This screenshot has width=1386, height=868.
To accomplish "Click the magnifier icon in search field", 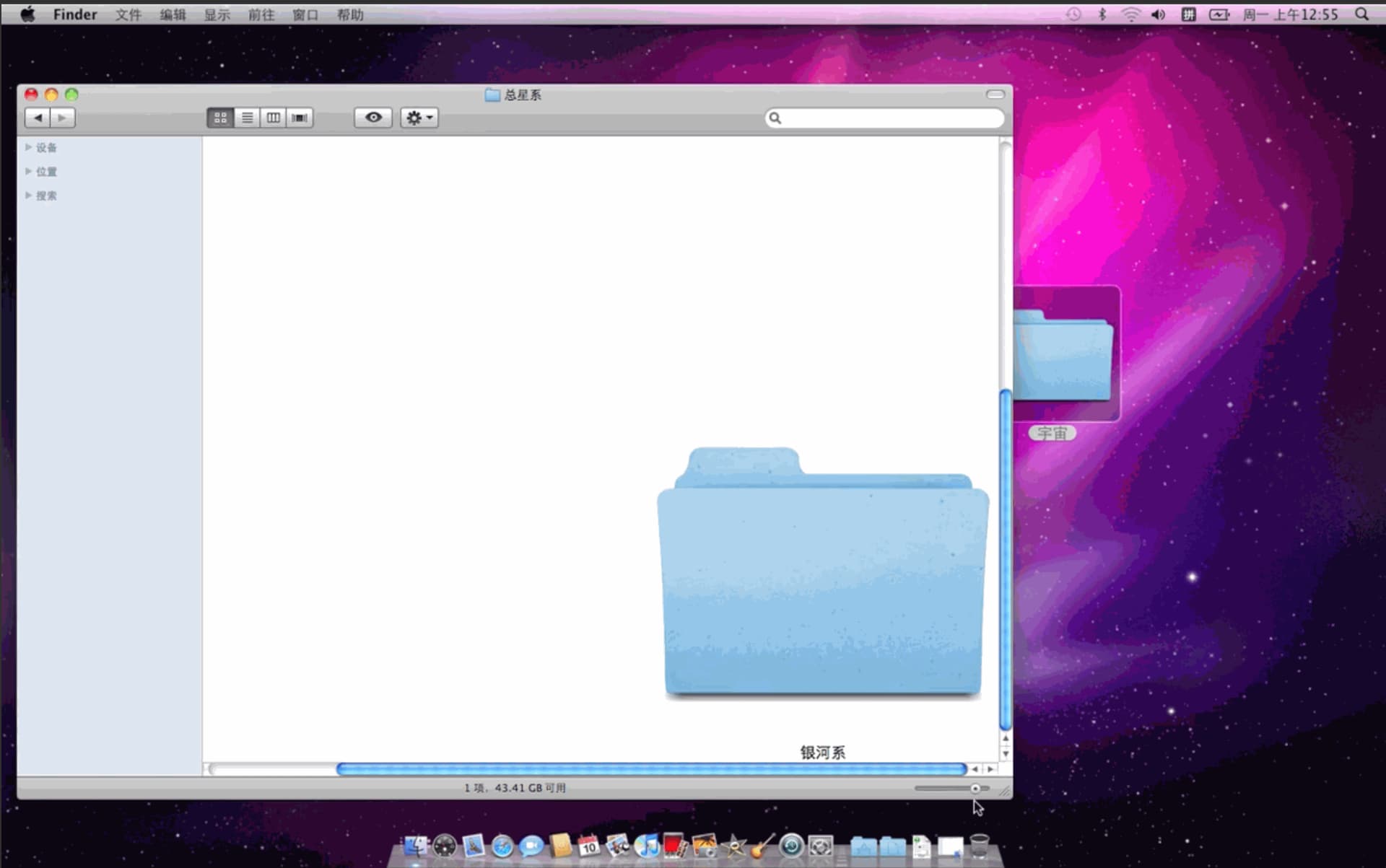I will coord(775,118).
